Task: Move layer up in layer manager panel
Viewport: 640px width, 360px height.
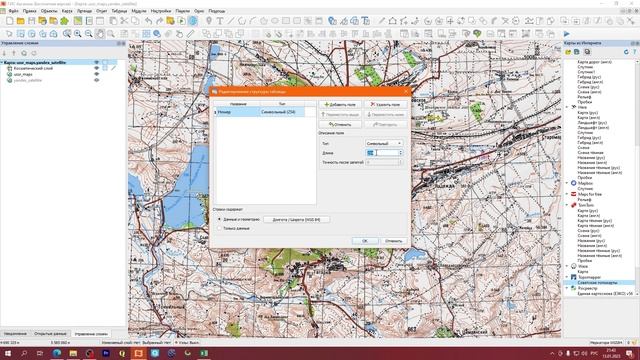Action: pyautogui.click(x=14, y=53)
